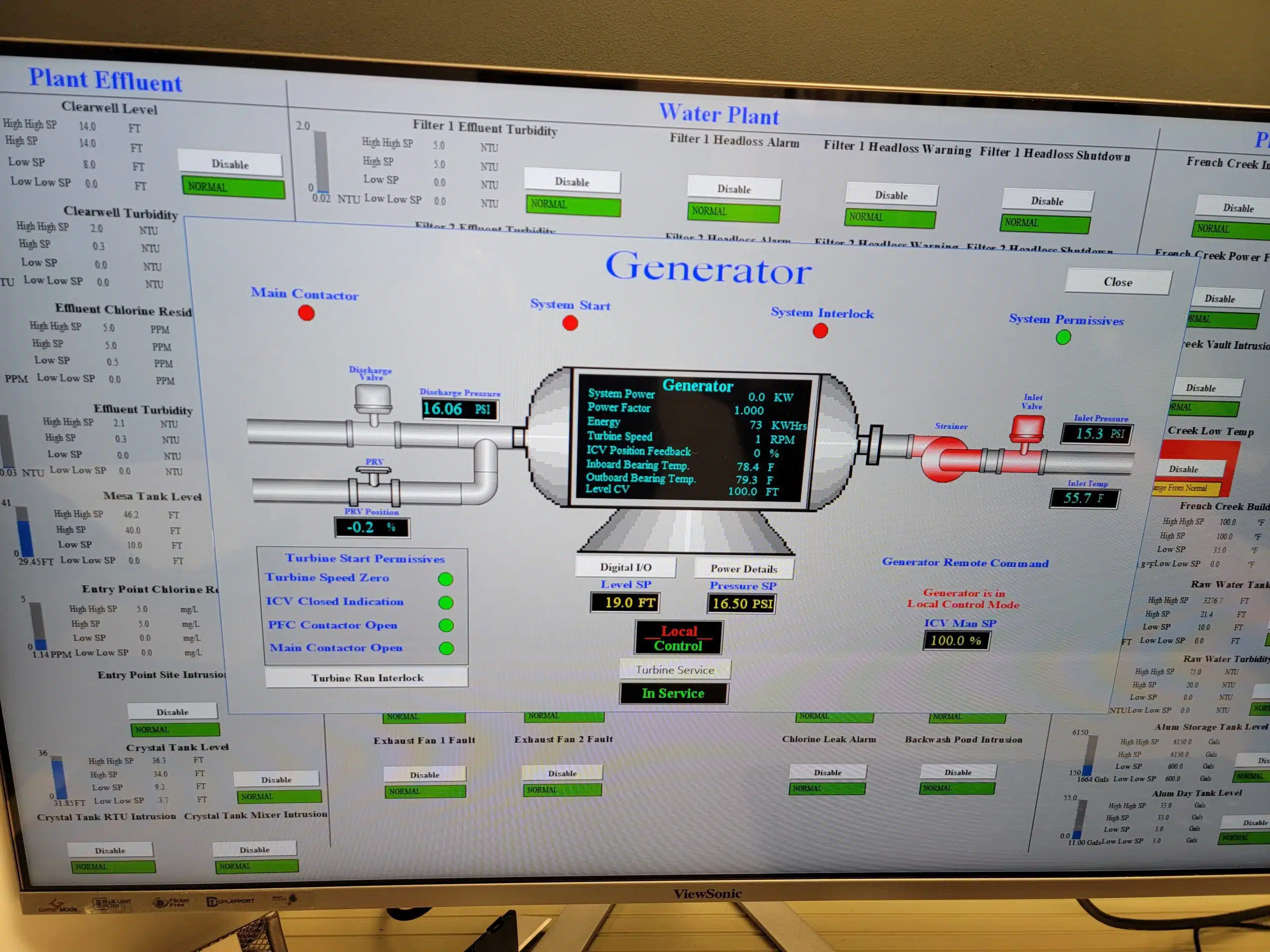Open the Power Details panel
Screen dimensions: 1270x952
(x=743, y=569)
